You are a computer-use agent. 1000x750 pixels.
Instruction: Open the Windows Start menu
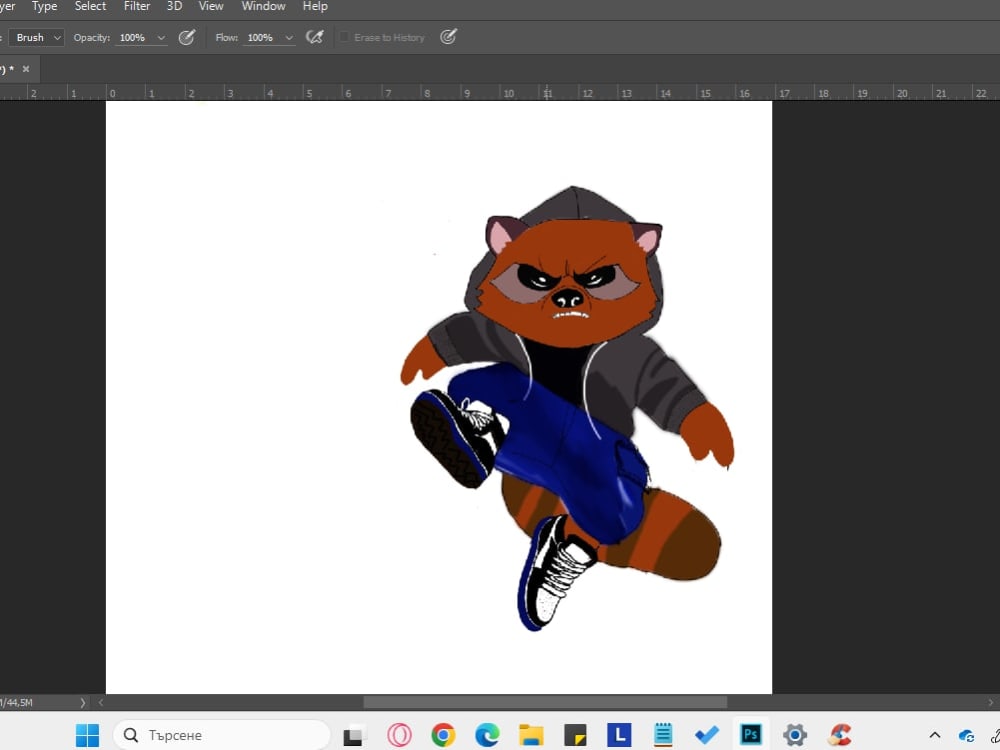(x=87, y=735)
